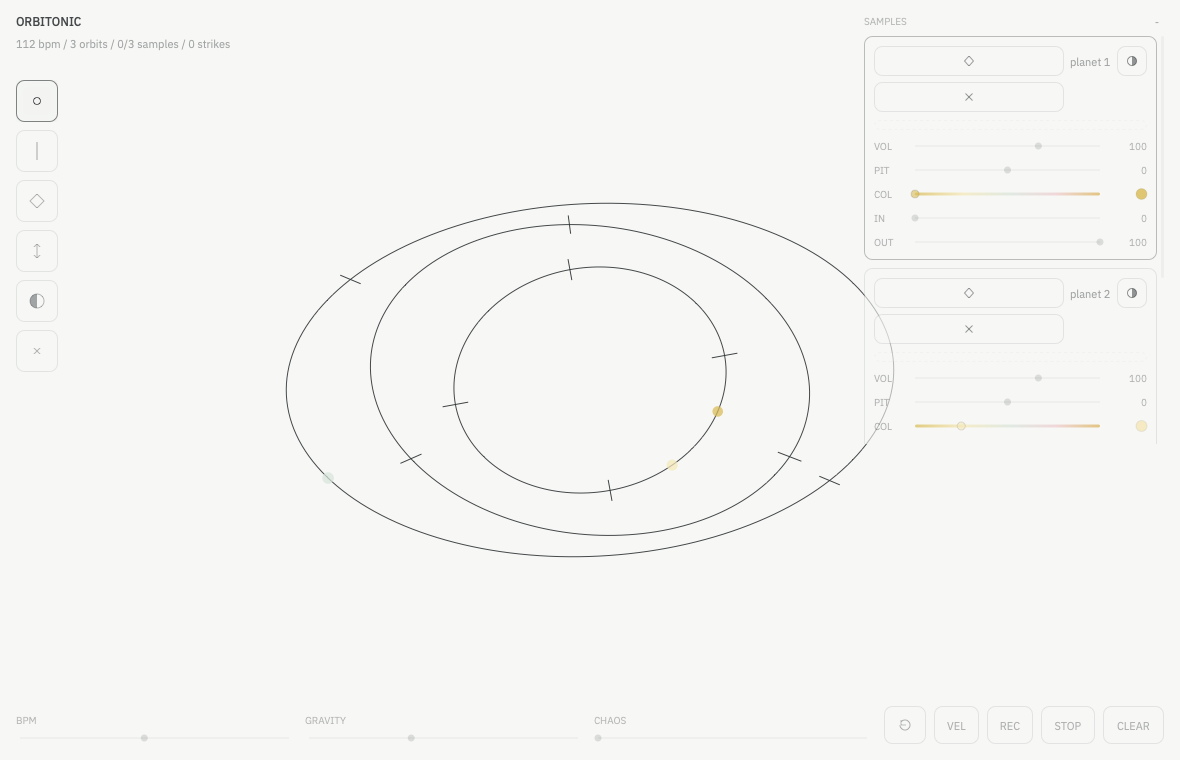Click the CHAOS slider handle

[x=598, y=738]
